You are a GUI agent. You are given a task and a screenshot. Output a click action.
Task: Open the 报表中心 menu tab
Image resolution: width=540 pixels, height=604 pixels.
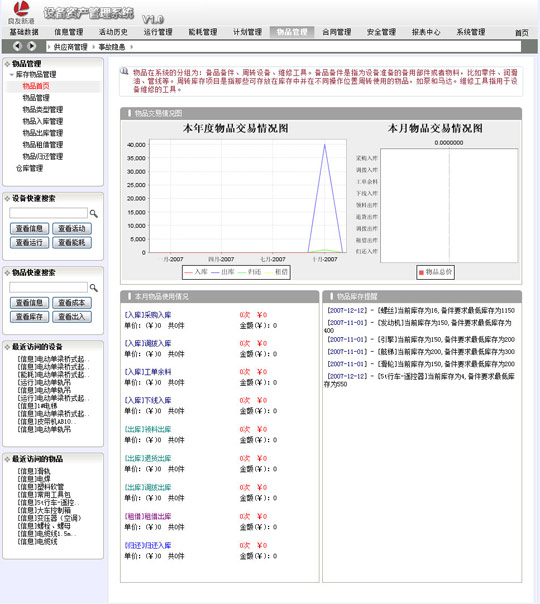(426, 32)
